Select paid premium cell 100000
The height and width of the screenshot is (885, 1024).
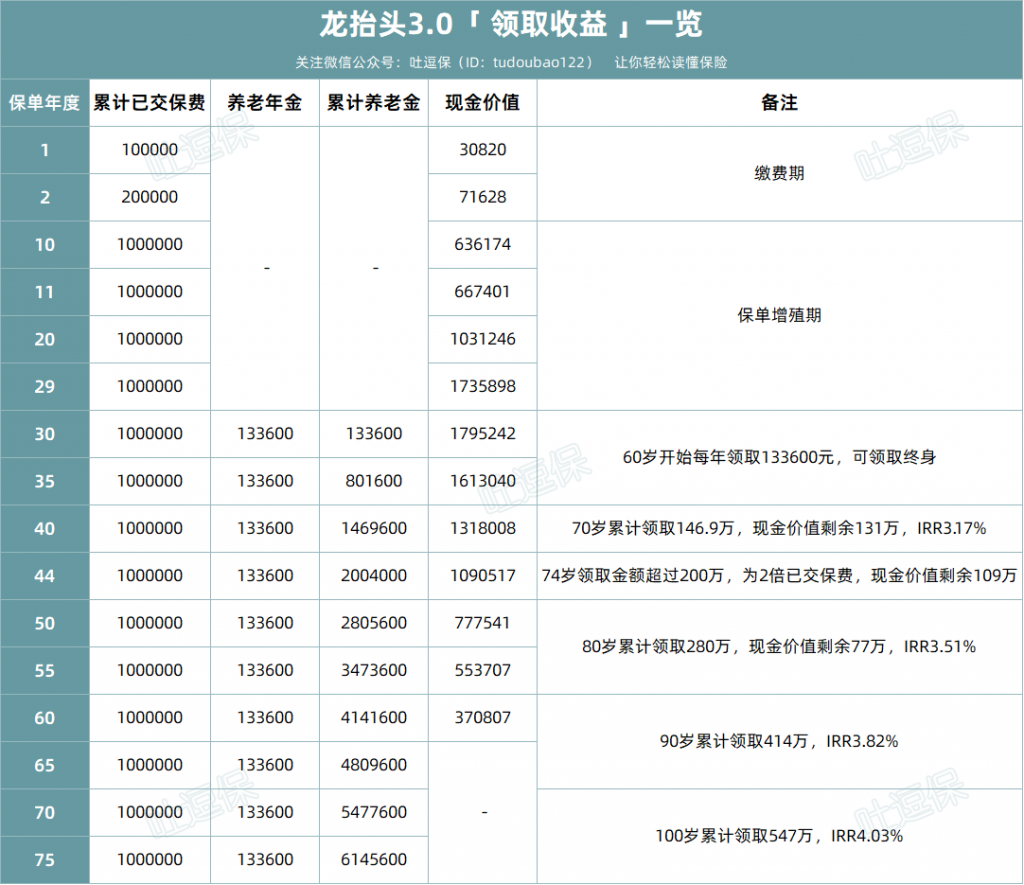point(150,150)
